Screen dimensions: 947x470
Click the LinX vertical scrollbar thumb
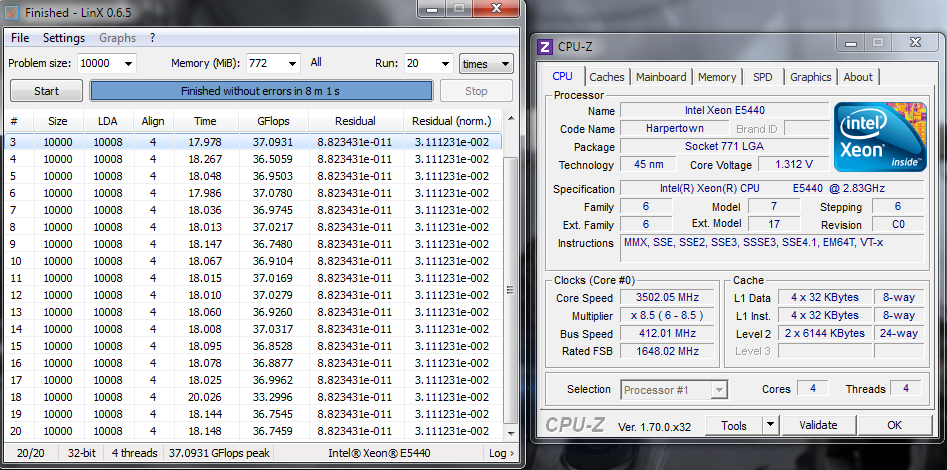click(x=511, y=290)
